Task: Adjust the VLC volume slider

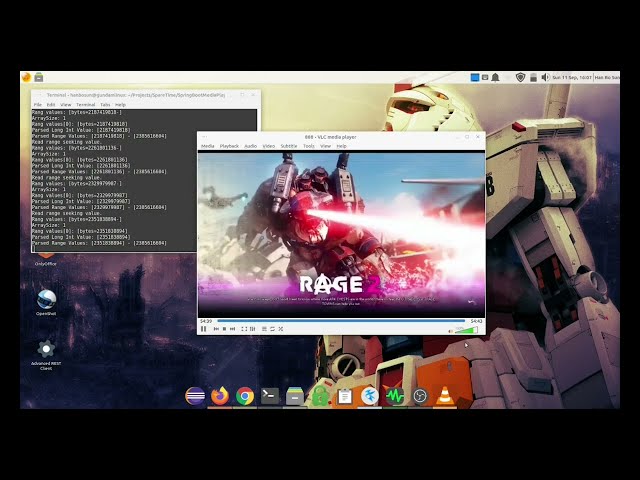Action: 466,330
